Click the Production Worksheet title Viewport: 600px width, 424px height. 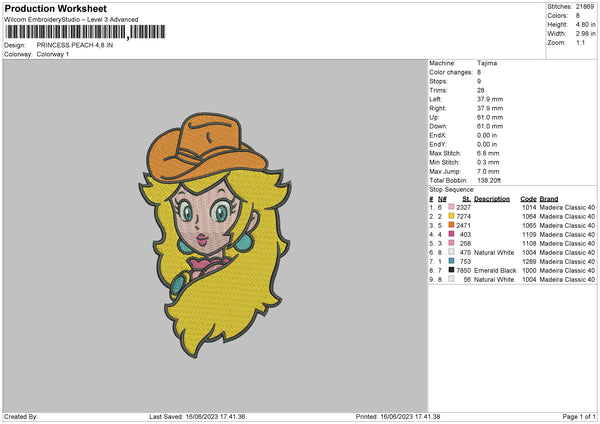(x=48, y=8)
